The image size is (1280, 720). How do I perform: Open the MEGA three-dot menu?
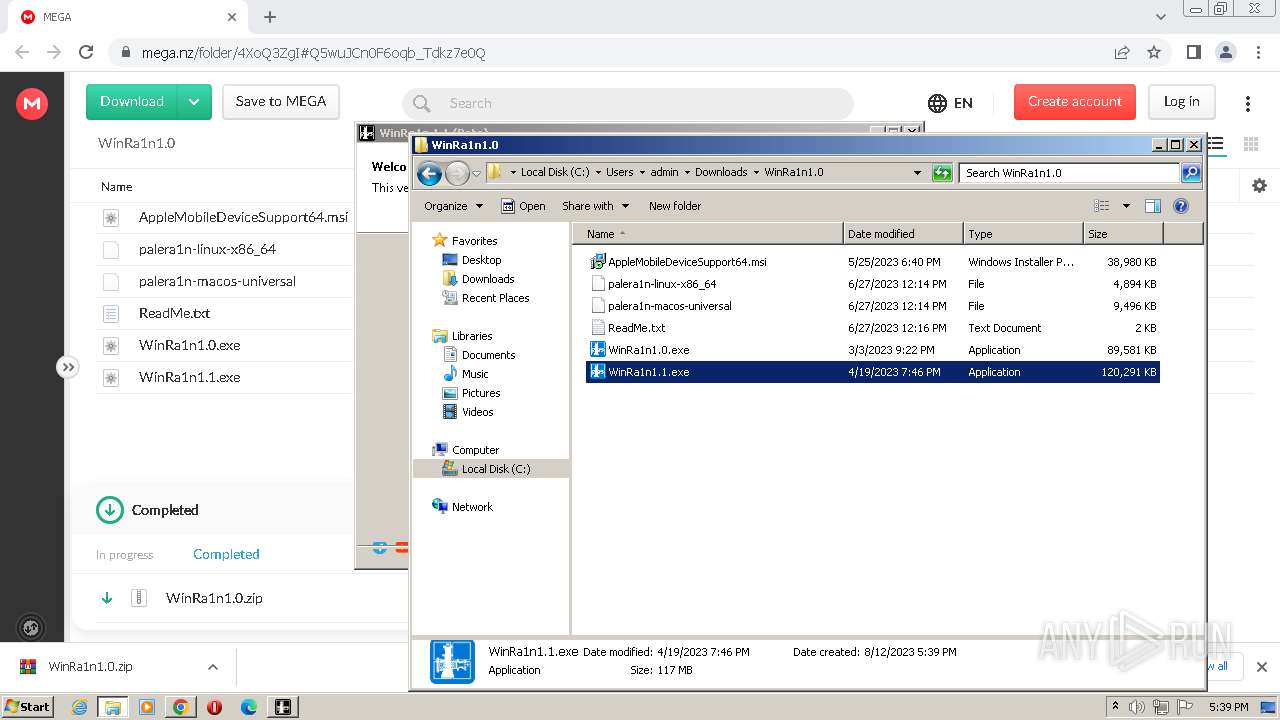(x=1248, y=103)
